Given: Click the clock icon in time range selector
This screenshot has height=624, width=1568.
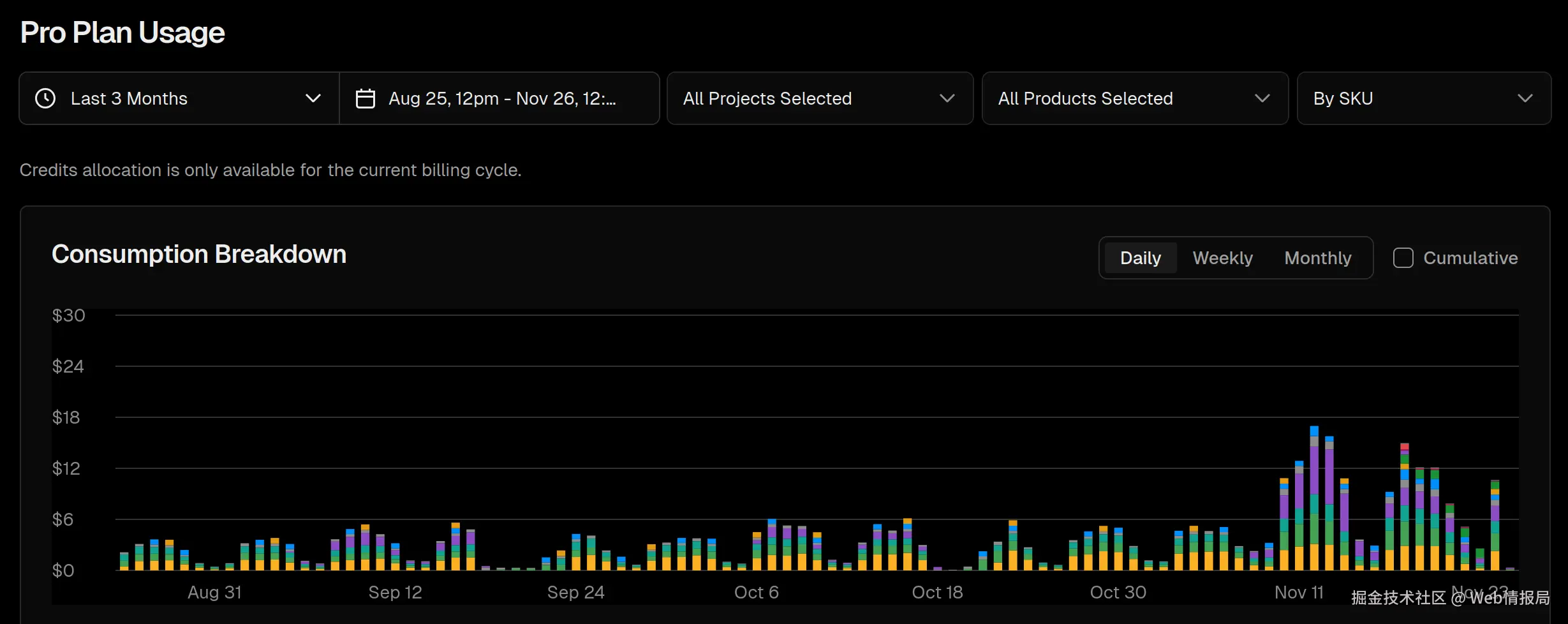Looking at the screenshot, I should click(x=45, y=98).
